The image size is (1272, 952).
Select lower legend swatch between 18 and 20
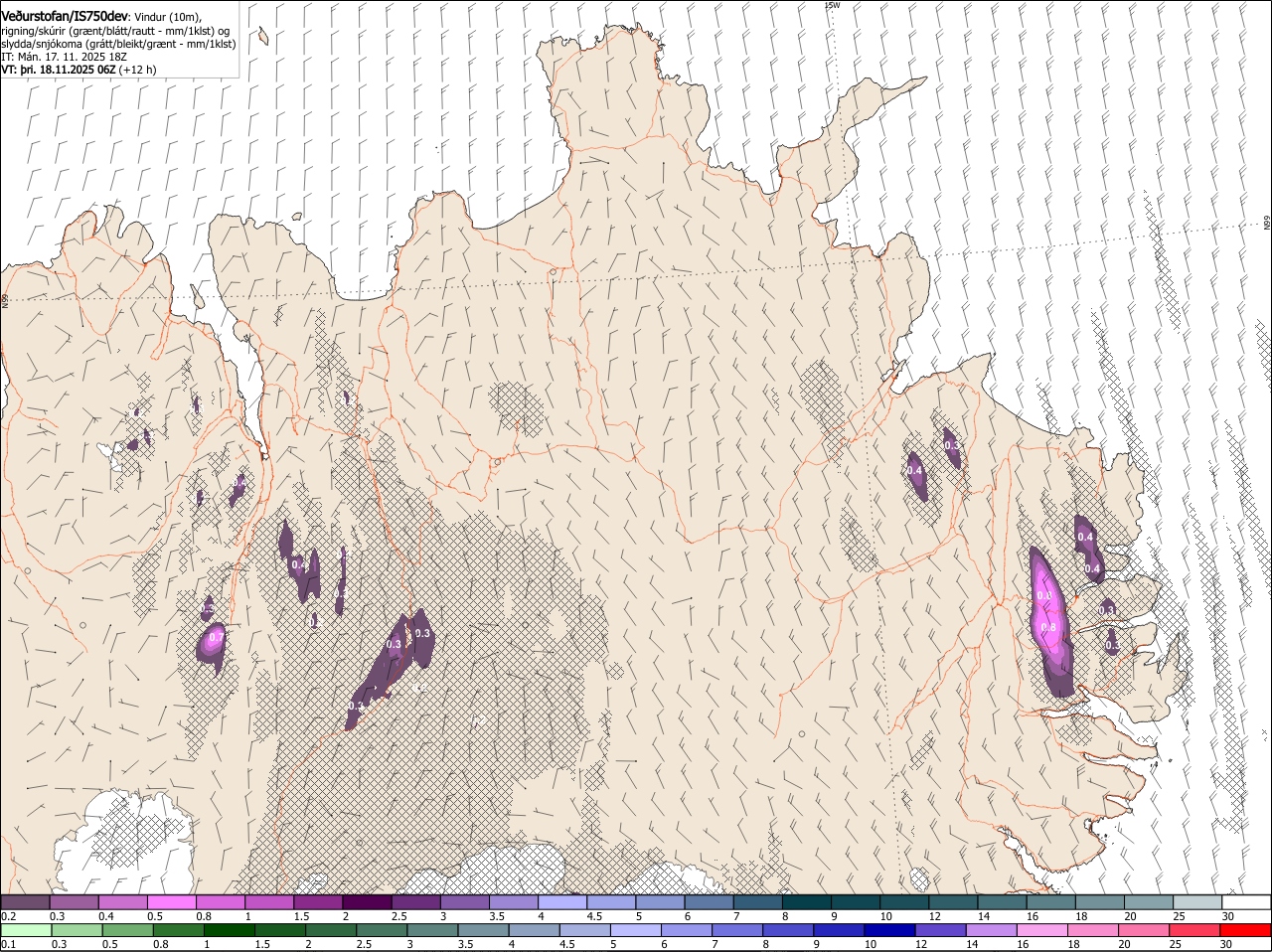click(1094, 930)
